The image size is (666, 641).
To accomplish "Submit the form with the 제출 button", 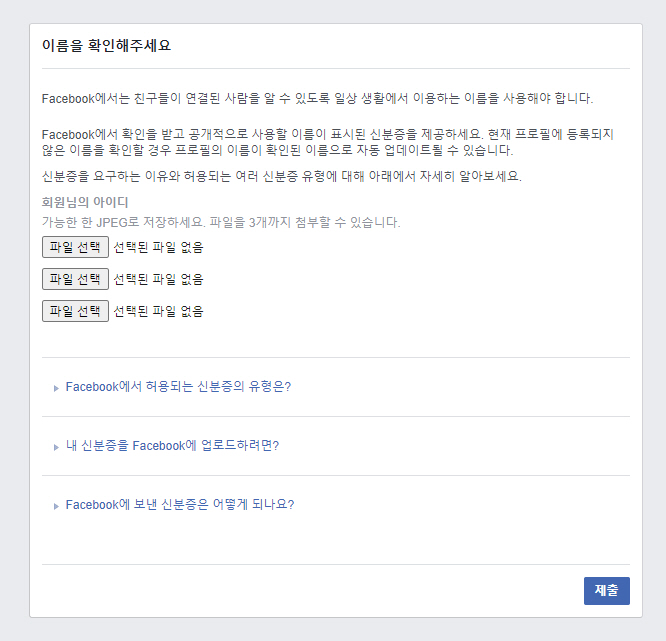I will [x=607, y=590].
